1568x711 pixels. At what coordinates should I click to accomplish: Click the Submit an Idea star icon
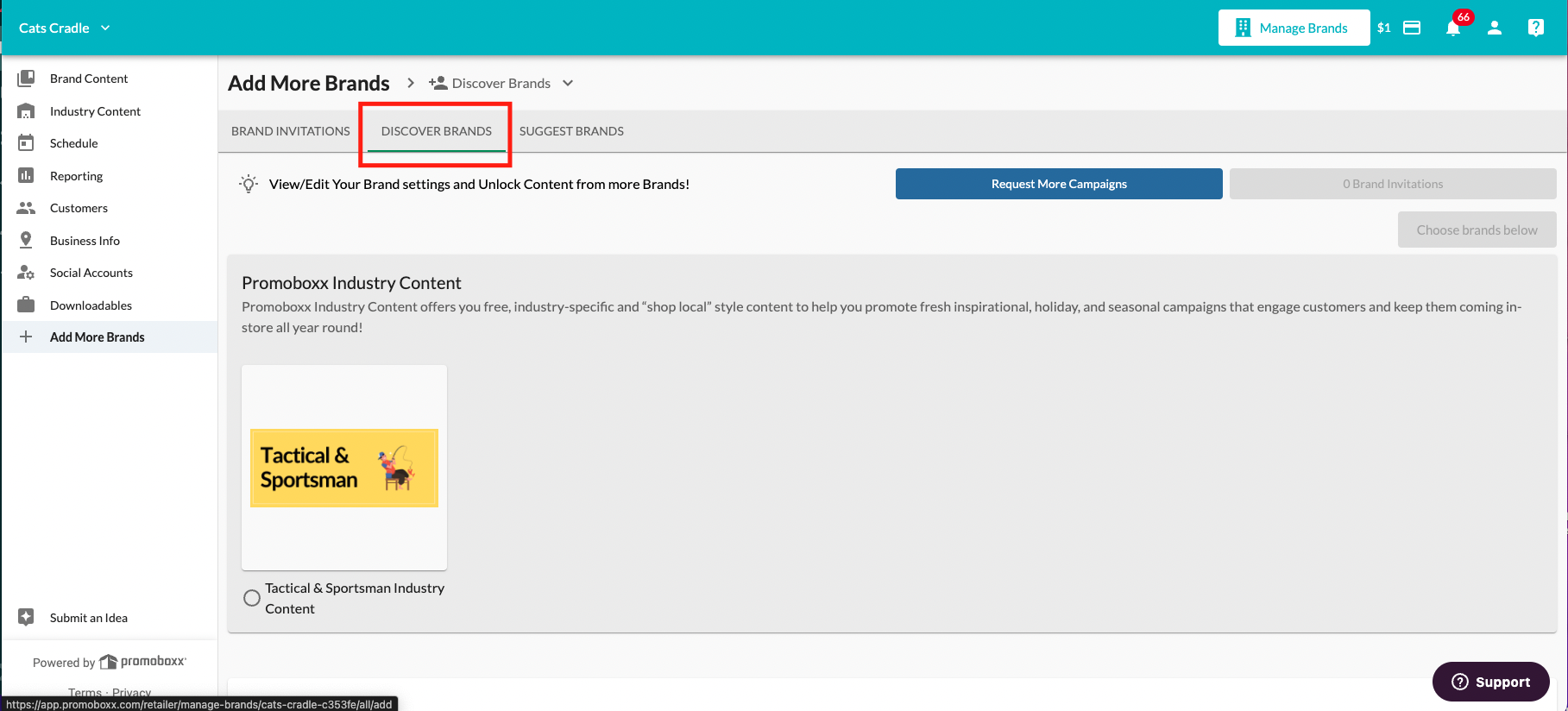click(26, 617)
